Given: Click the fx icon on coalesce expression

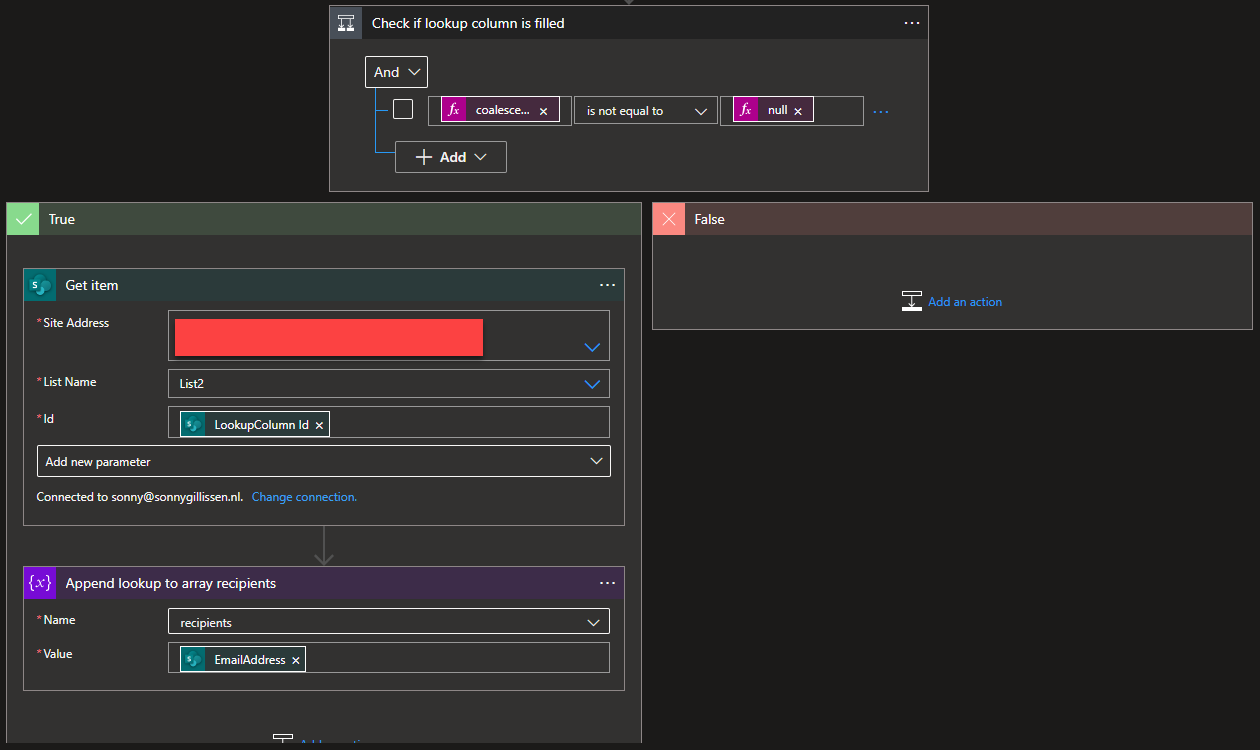Looking at the screenshot, I should point(453,110).
